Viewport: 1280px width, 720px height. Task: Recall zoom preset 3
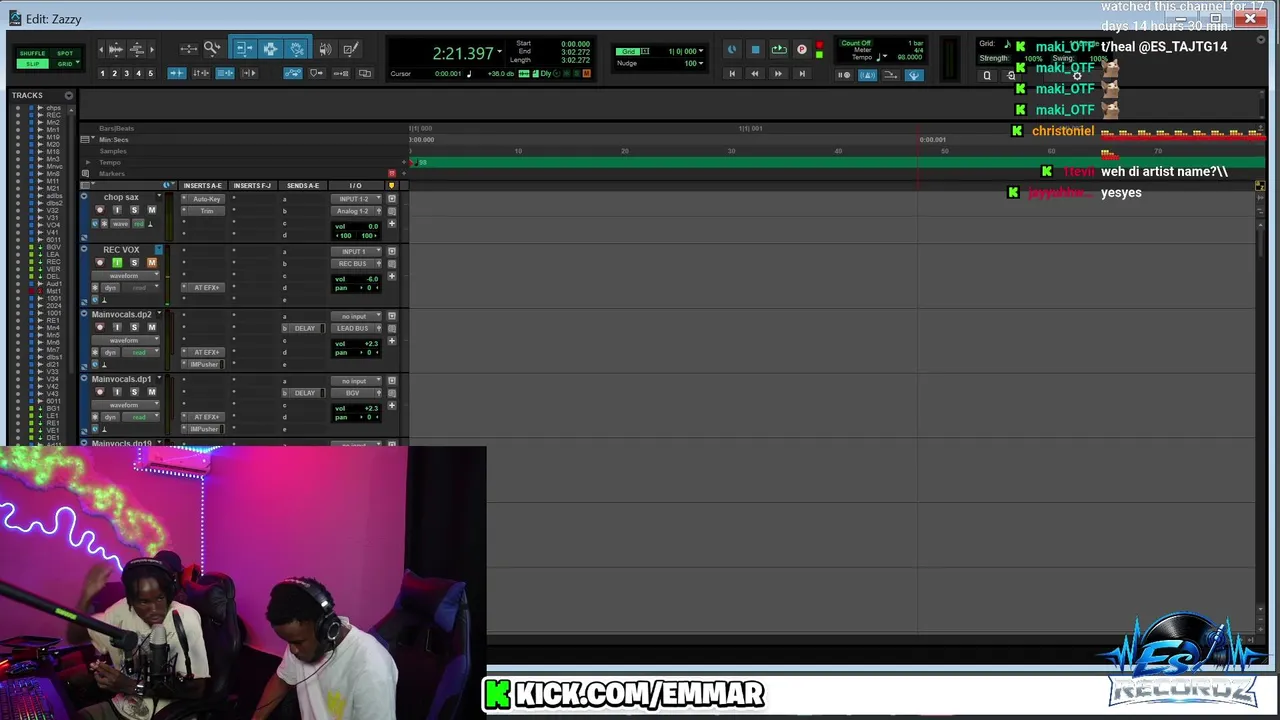[x=126, y=73]
